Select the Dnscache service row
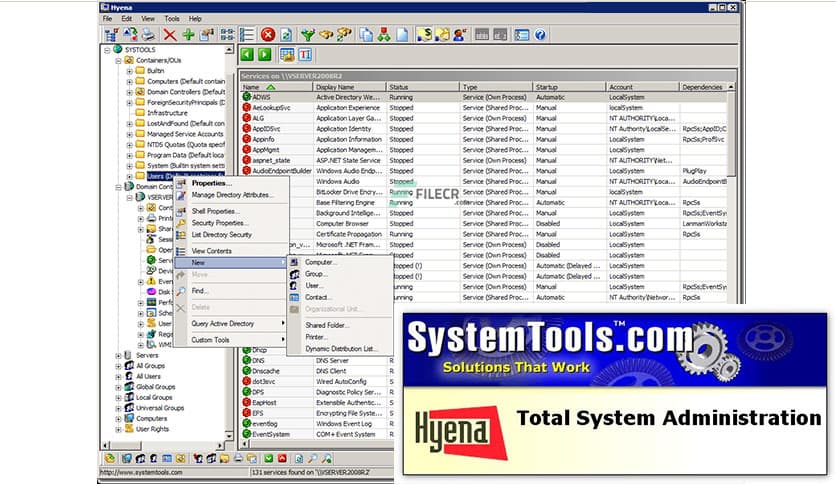The image size is (836, 484). pyautogui.click(x=318, y=371)
